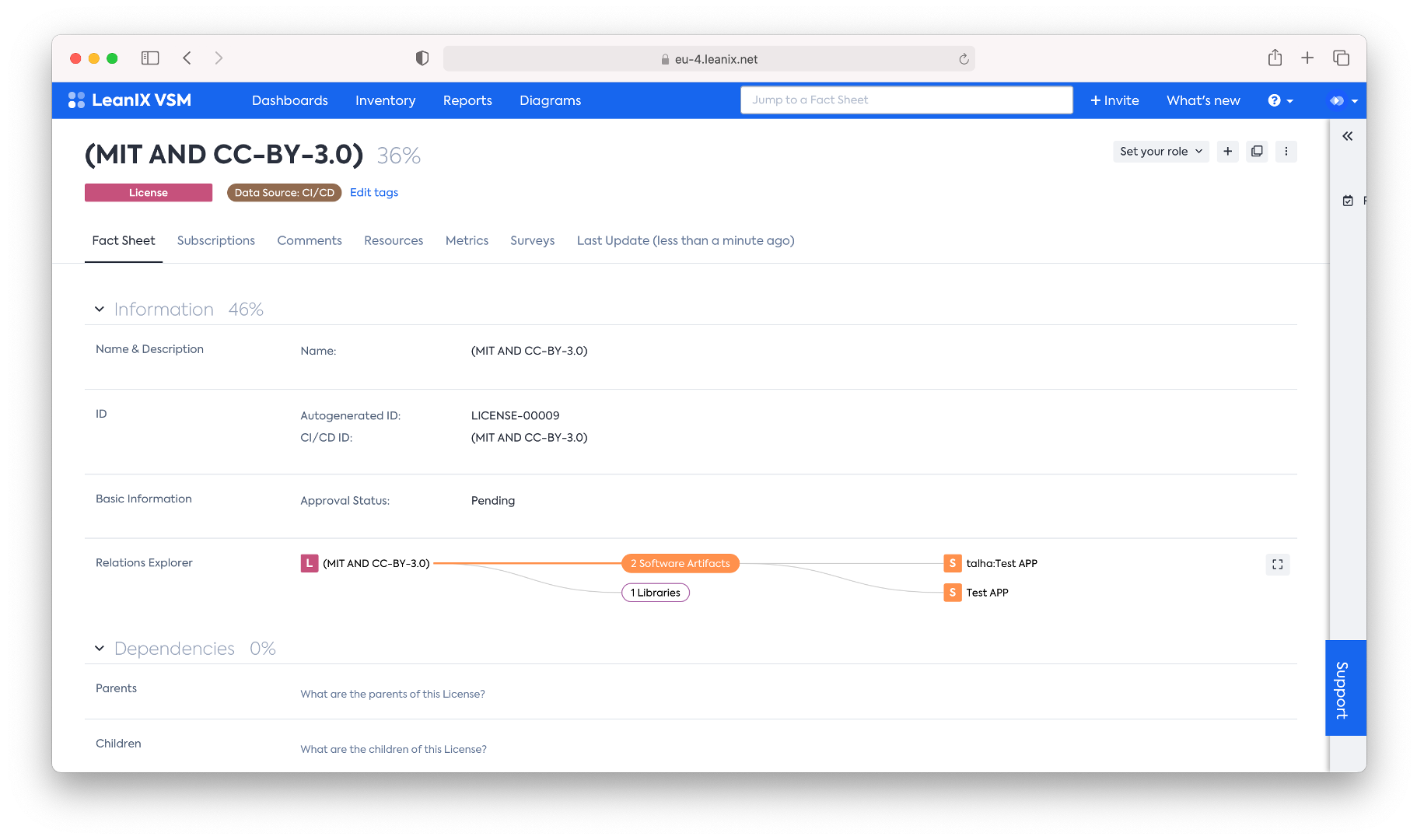Go back with Safari back arrow

(187, 58)
